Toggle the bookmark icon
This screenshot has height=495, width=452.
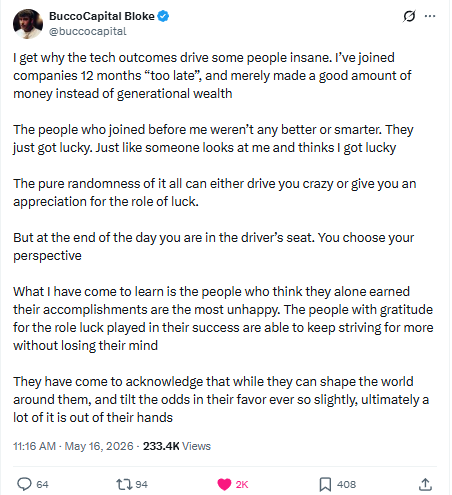pos(325,484)
